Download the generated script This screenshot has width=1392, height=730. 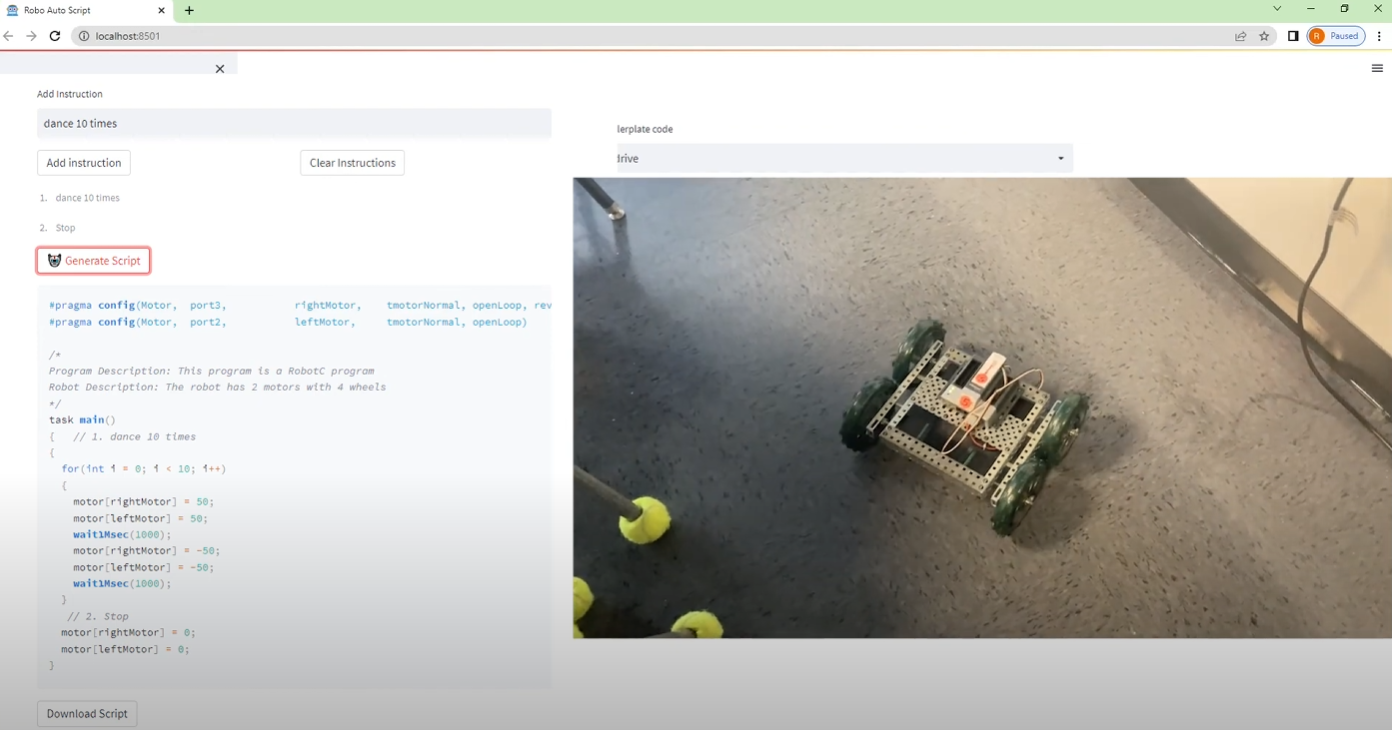coord(87,714)
